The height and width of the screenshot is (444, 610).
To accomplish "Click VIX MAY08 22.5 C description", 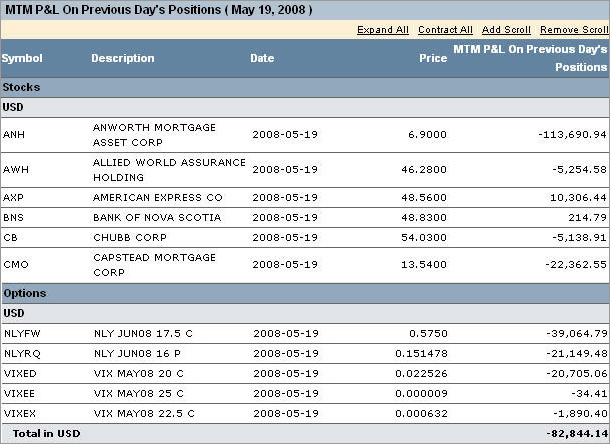I will 144,414.
